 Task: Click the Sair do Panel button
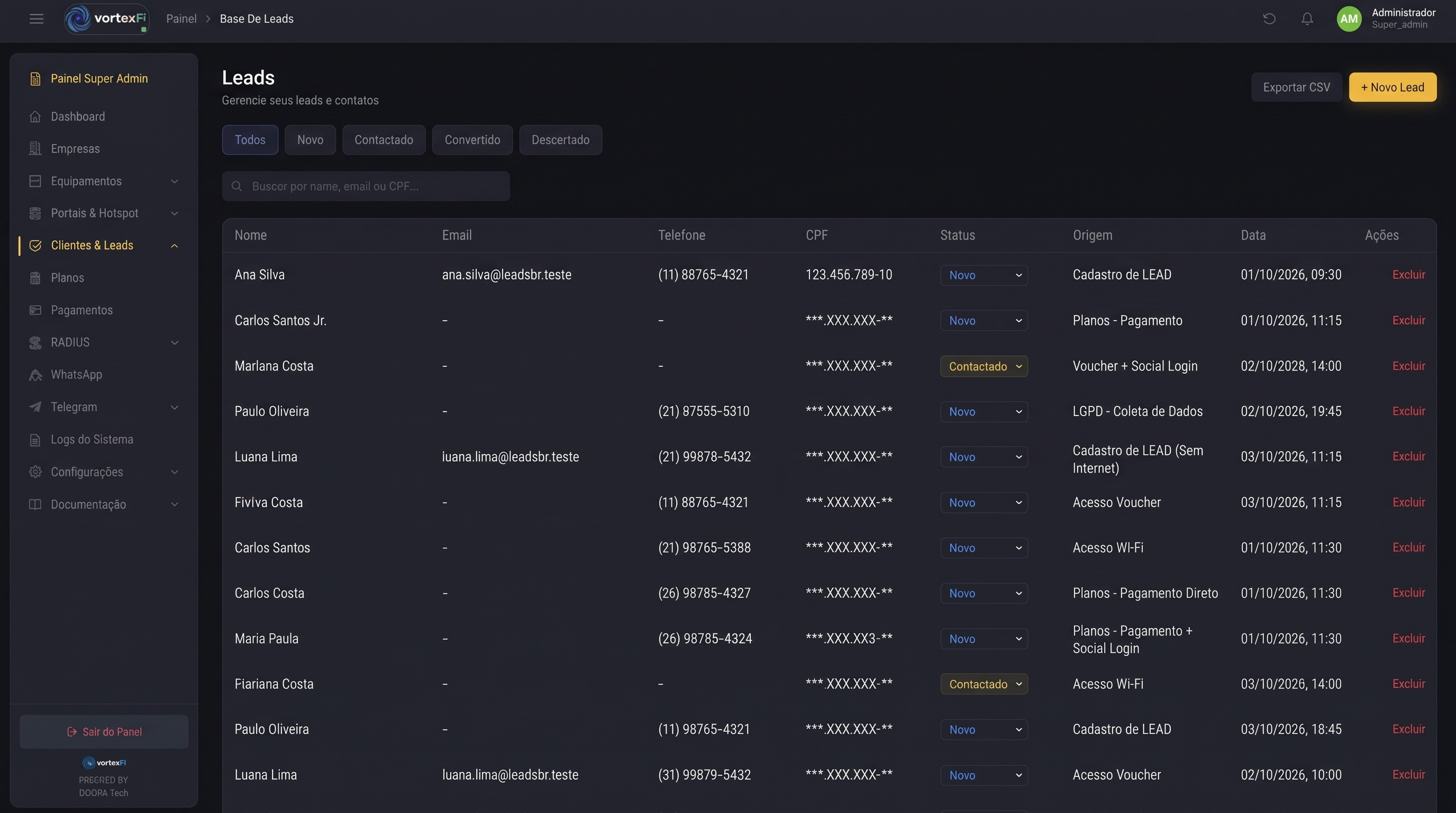tap(104, 731)
